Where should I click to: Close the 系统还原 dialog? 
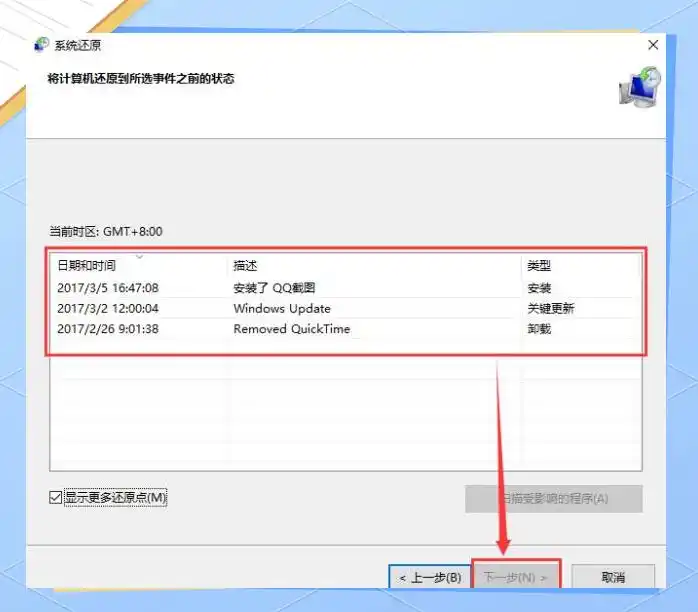point(653,45)
